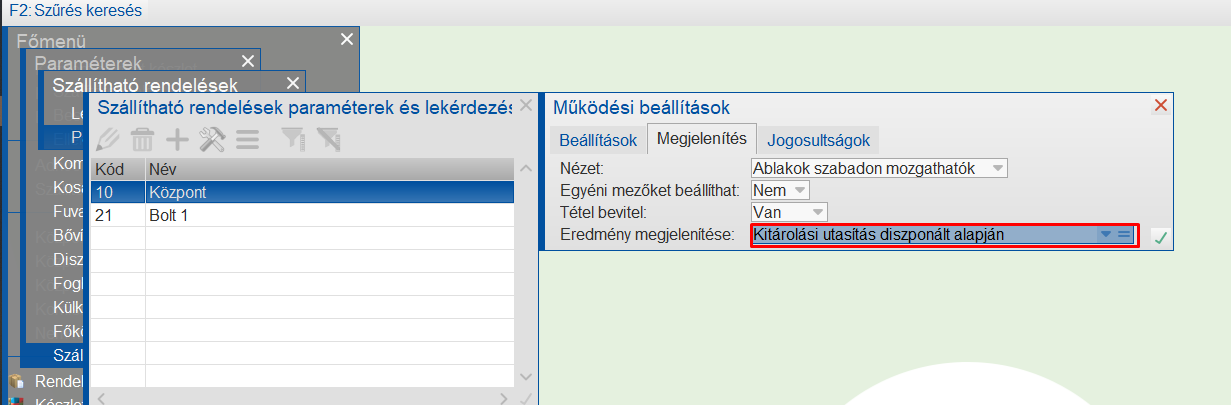
Task: Click the trash delete icon
Action: [143, 139]
